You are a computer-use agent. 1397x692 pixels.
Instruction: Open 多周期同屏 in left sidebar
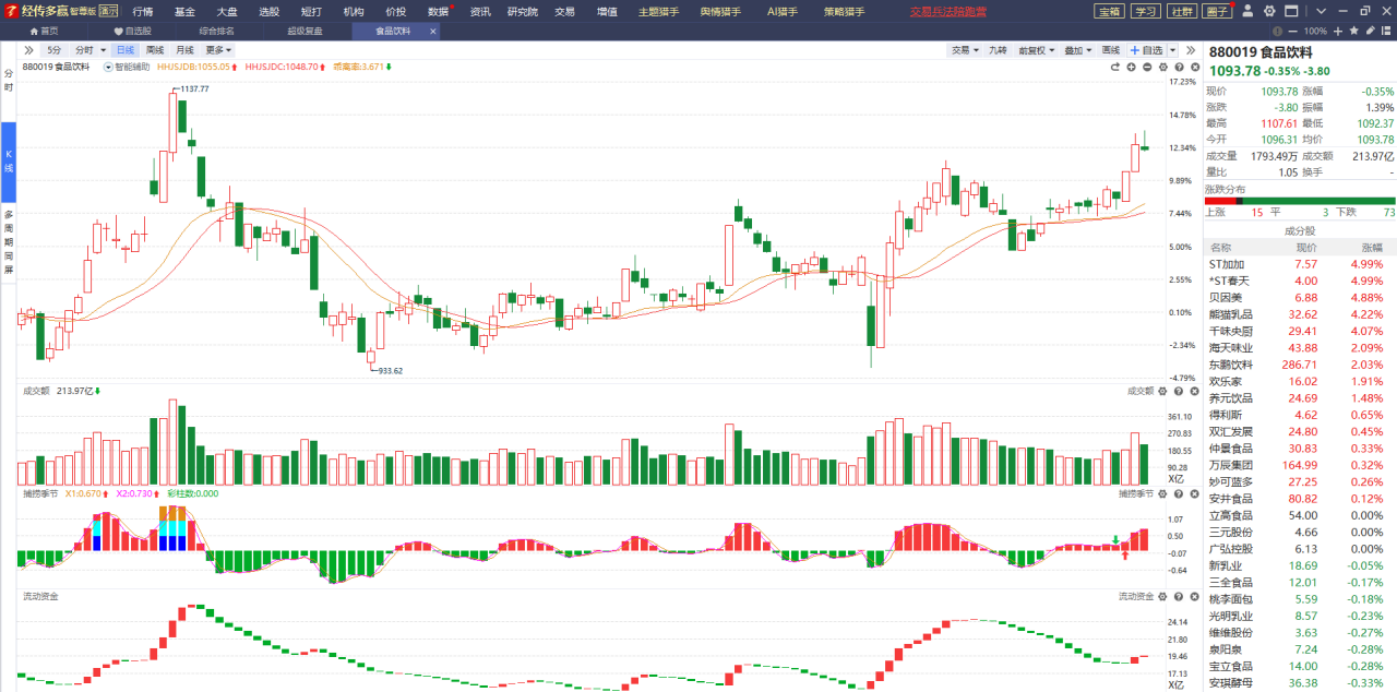(x=8, y=240)
